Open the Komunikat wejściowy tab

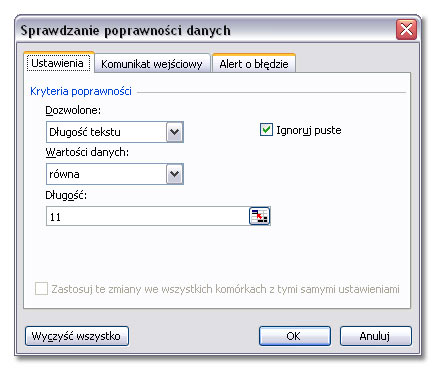click(152, 64)
